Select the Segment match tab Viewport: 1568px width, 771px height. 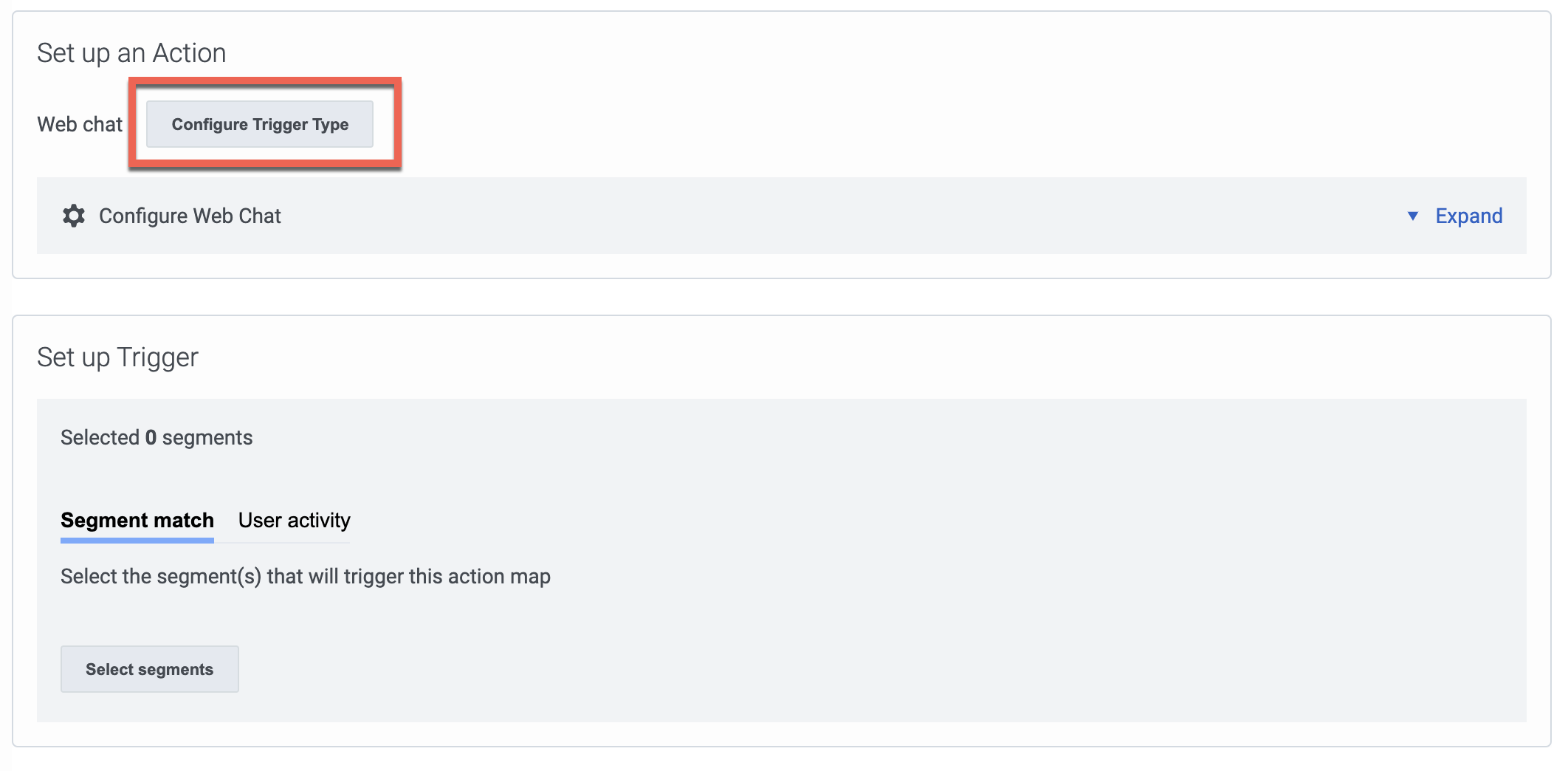tap(137, 521)
